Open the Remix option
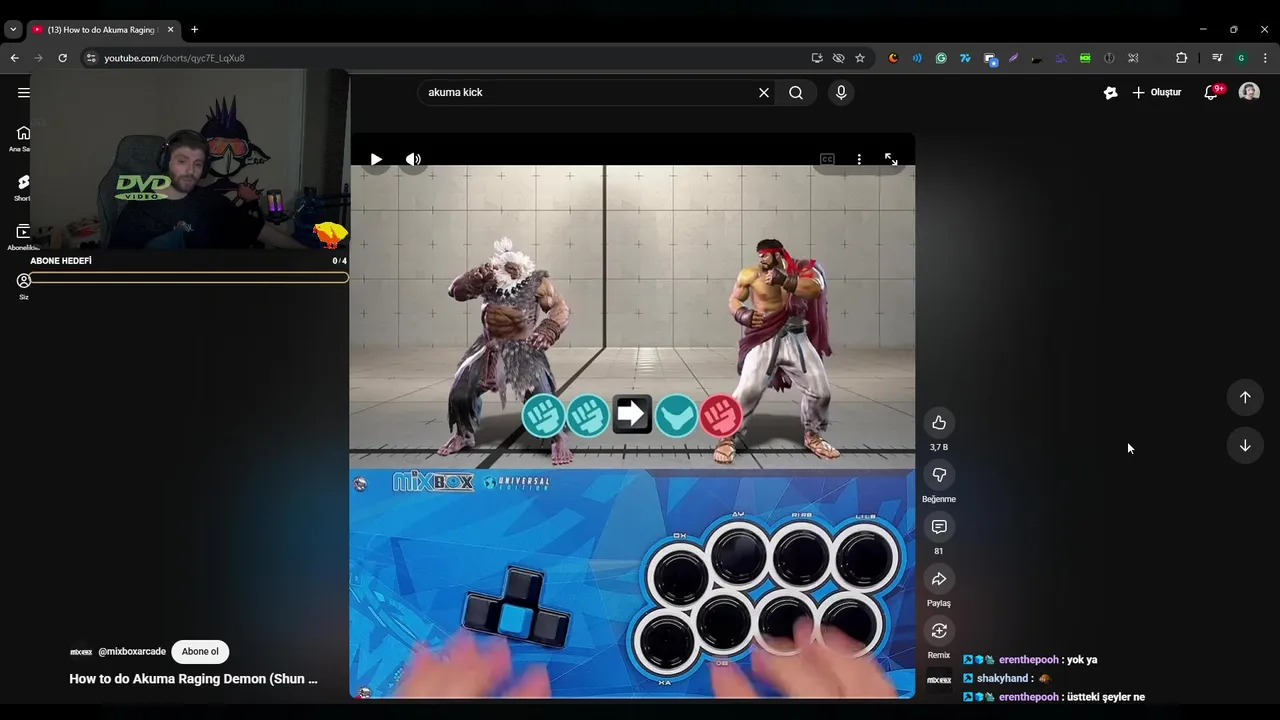The image size is (1280, 720). tap(939, 630)
